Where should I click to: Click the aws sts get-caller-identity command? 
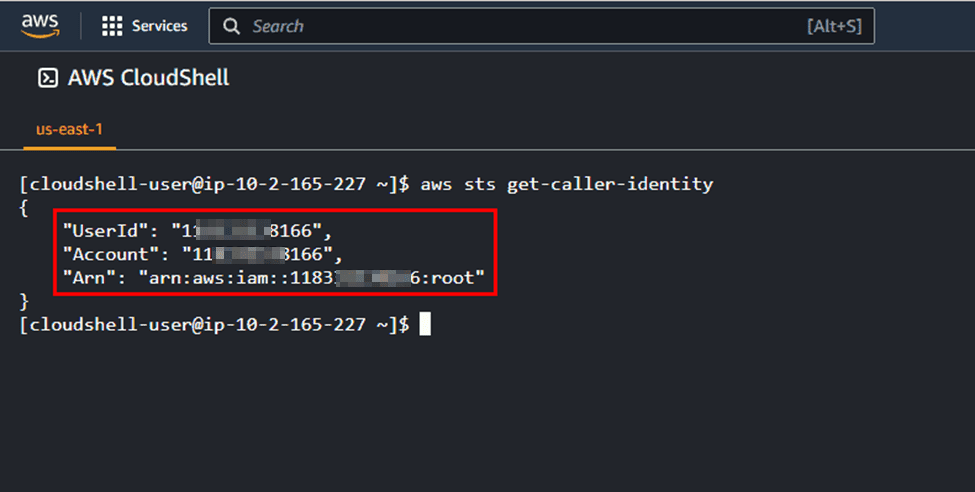[566, 184]
